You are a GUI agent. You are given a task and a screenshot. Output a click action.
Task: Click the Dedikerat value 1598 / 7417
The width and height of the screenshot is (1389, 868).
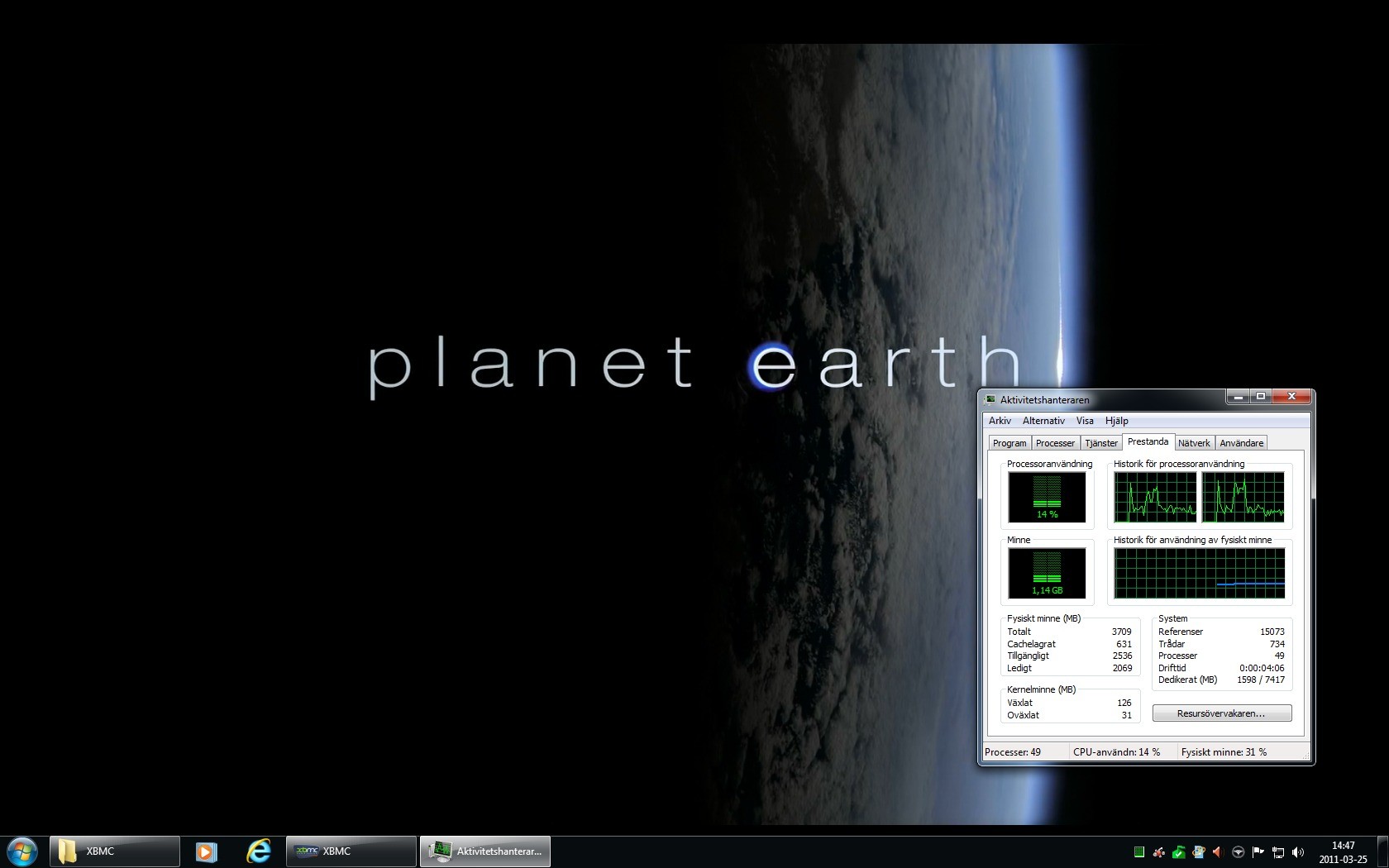[1261, 680]
